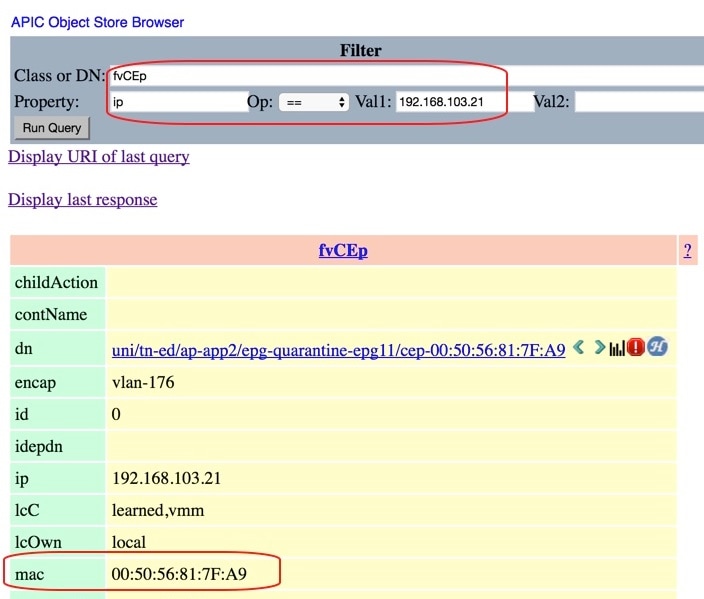
Task: Click the contName property label
Action: tap(51, 314)
